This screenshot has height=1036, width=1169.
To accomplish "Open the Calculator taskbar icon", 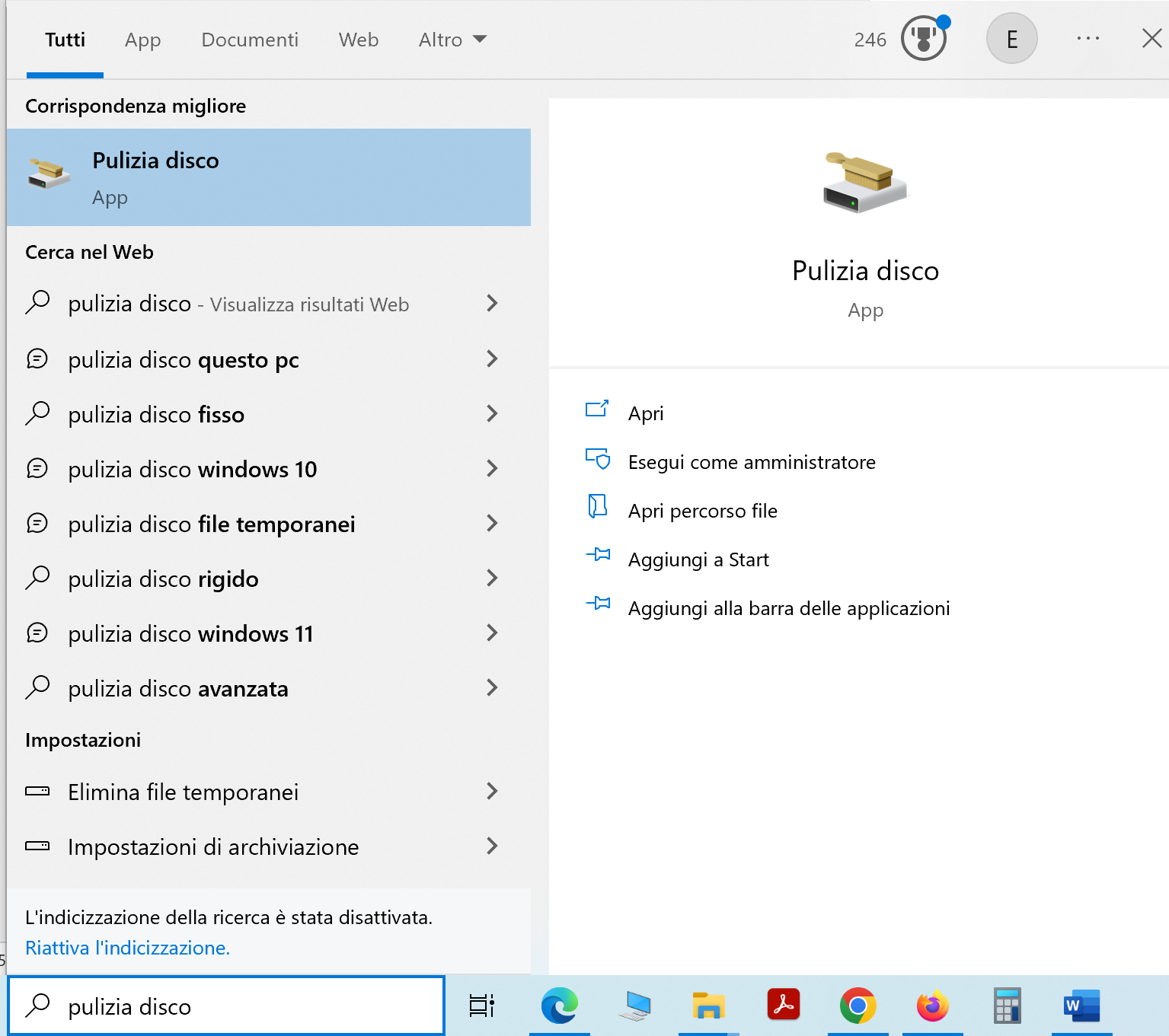I will coord(1007,1006).
